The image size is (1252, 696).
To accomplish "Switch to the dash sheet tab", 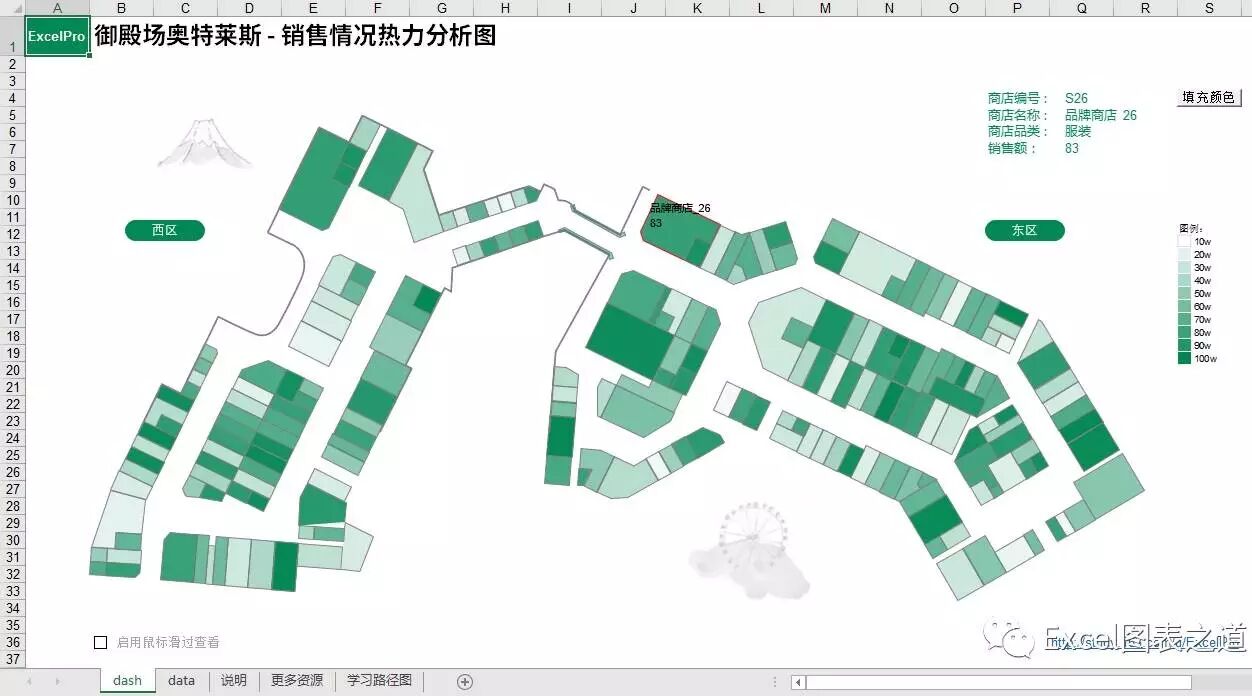I will pyautogui.click(x=127, y=680).
